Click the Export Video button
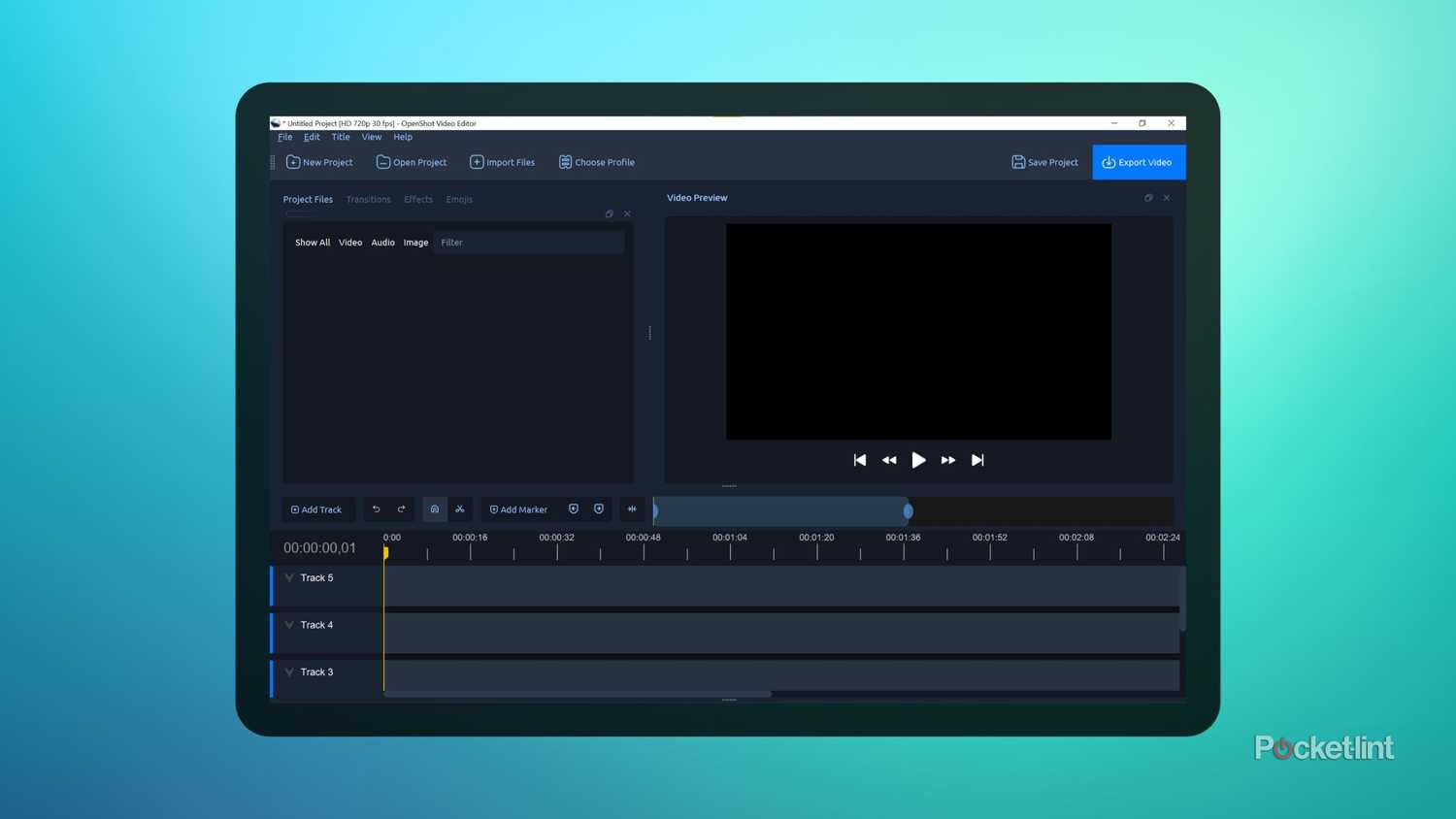The image size is (1456, 819). tap(1138, 162)
